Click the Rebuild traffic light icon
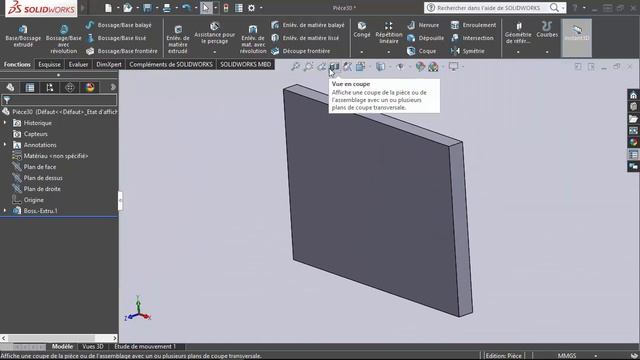 [226, 8]
